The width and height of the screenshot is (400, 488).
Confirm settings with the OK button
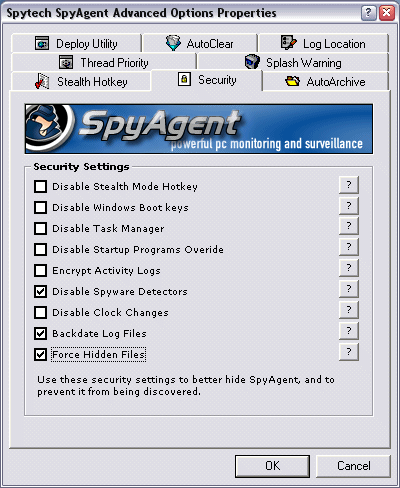272,466
